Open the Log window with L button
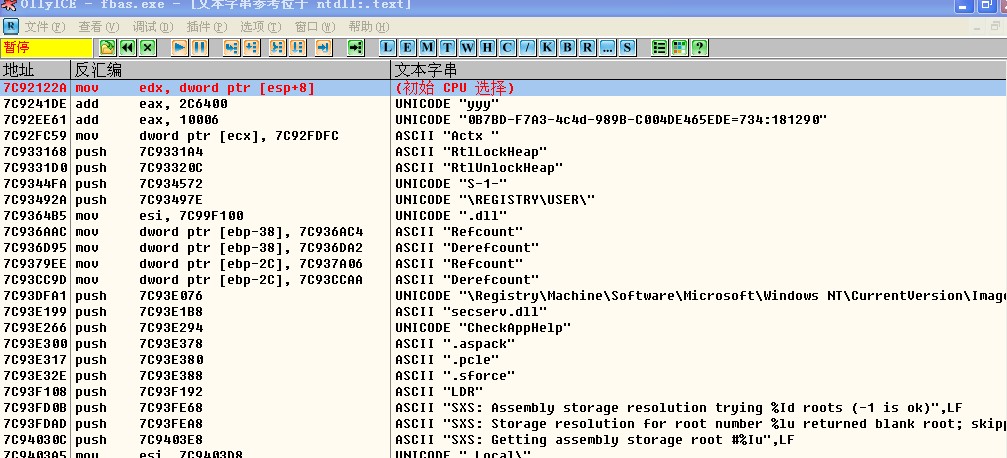 tap(387, 48)
